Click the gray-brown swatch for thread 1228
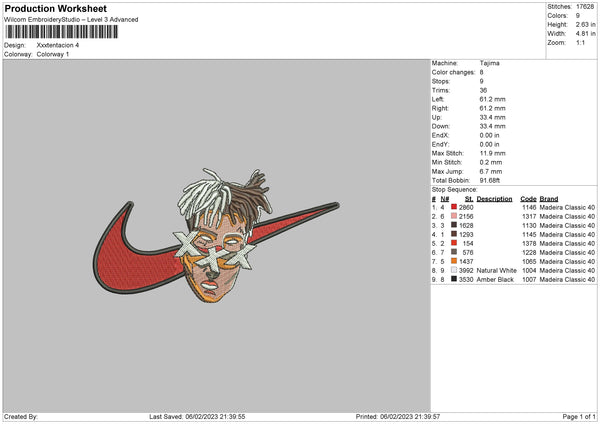 pyautogui.click(x=454, y=252)
